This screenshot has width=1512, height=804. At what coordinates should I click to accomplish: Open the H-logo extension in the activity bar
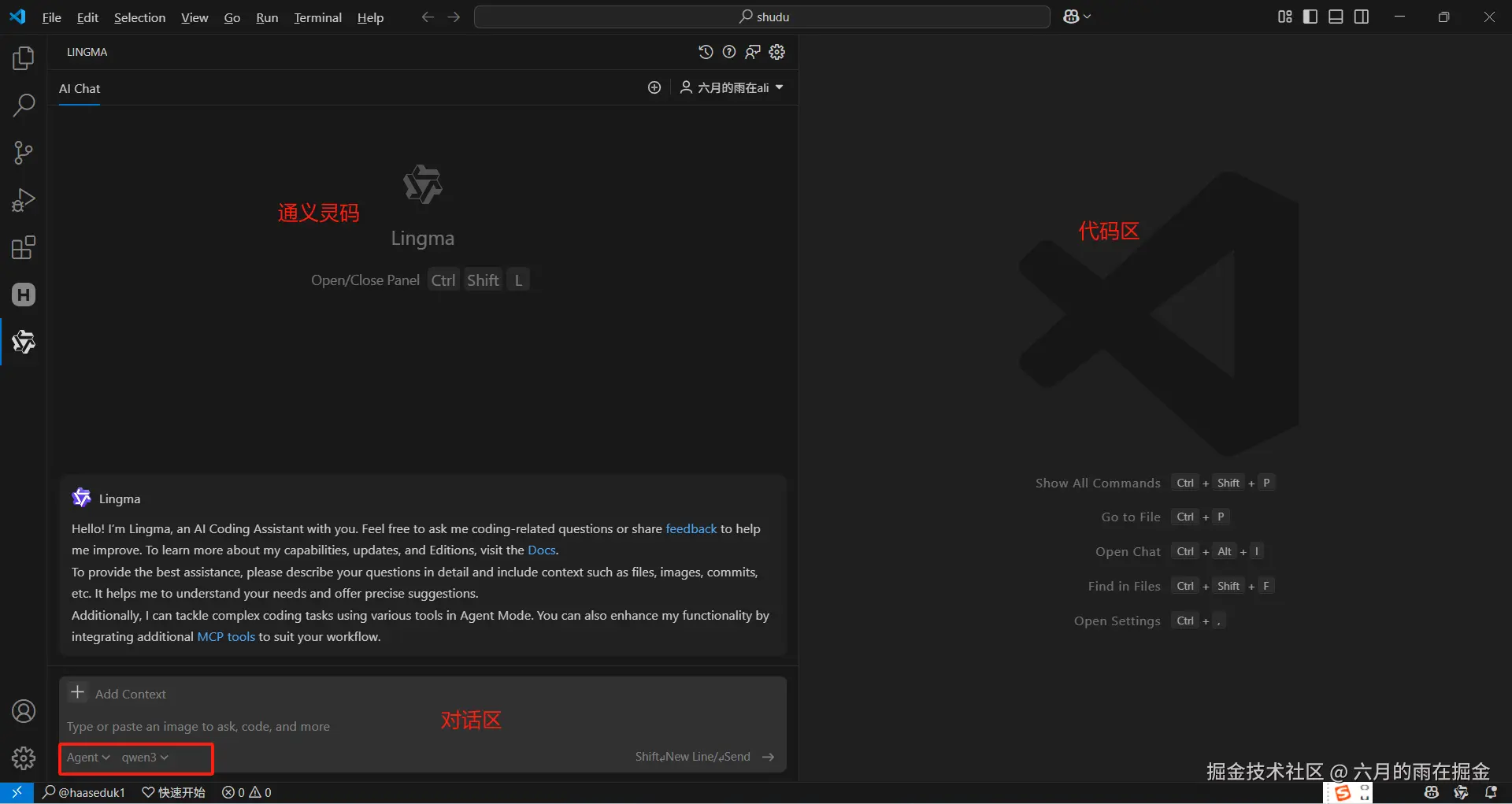pos(24,295)
